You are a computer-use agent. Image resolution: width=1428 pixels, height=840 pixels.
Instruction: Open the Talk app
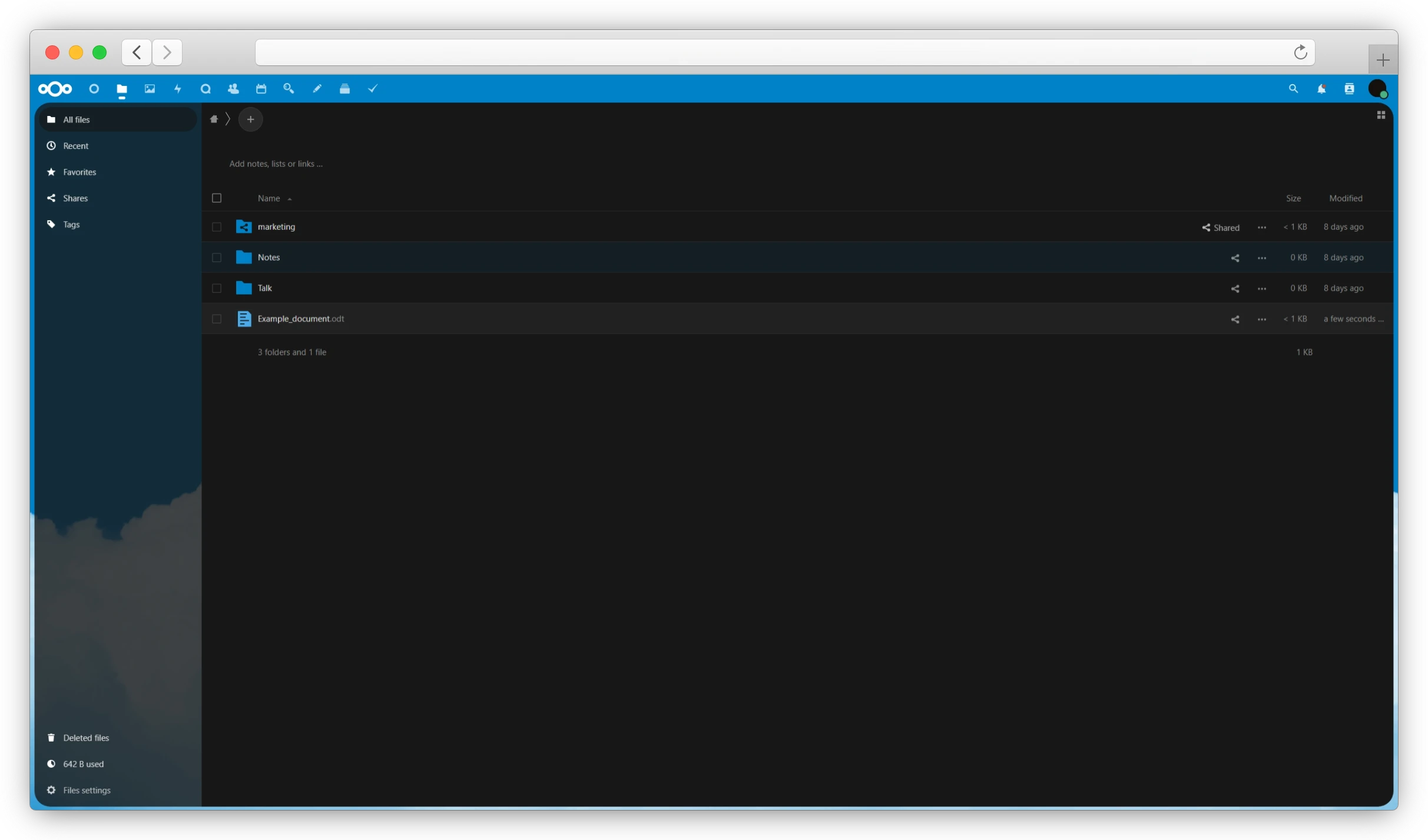coord(206,88)
